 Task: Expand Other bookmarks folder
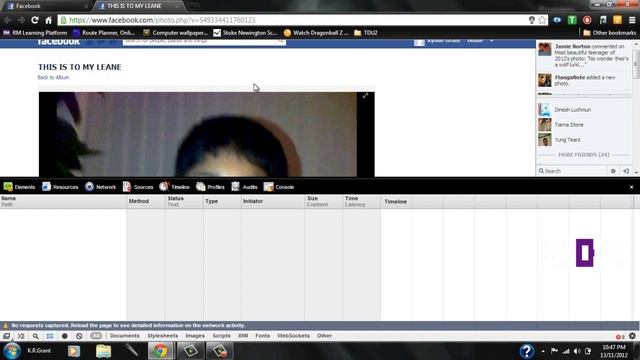[609, 33]
